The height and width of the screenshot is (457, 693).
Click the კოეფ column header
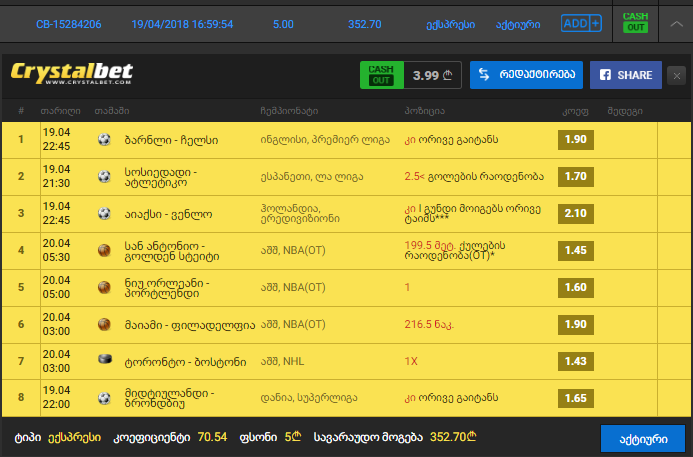575,111
